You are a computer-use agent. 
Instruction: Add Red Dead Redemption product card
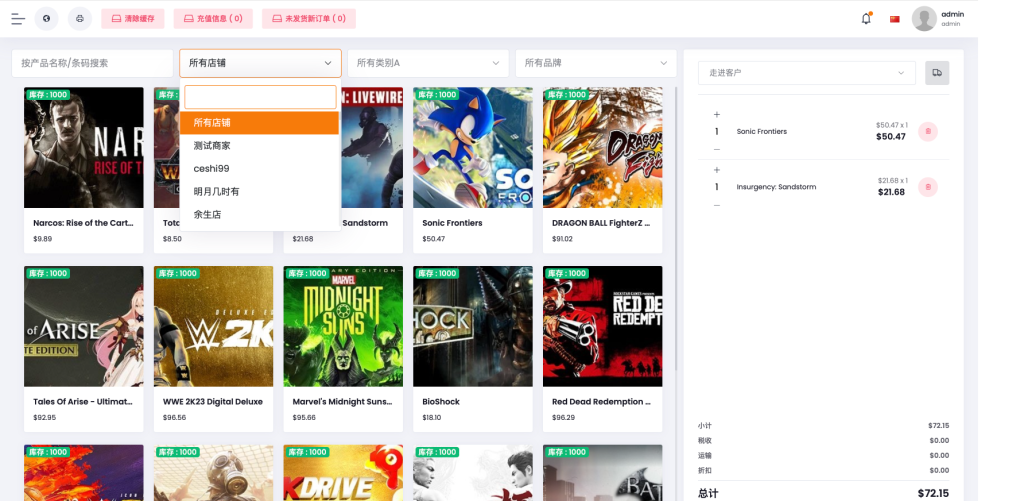tap(602, 348)
